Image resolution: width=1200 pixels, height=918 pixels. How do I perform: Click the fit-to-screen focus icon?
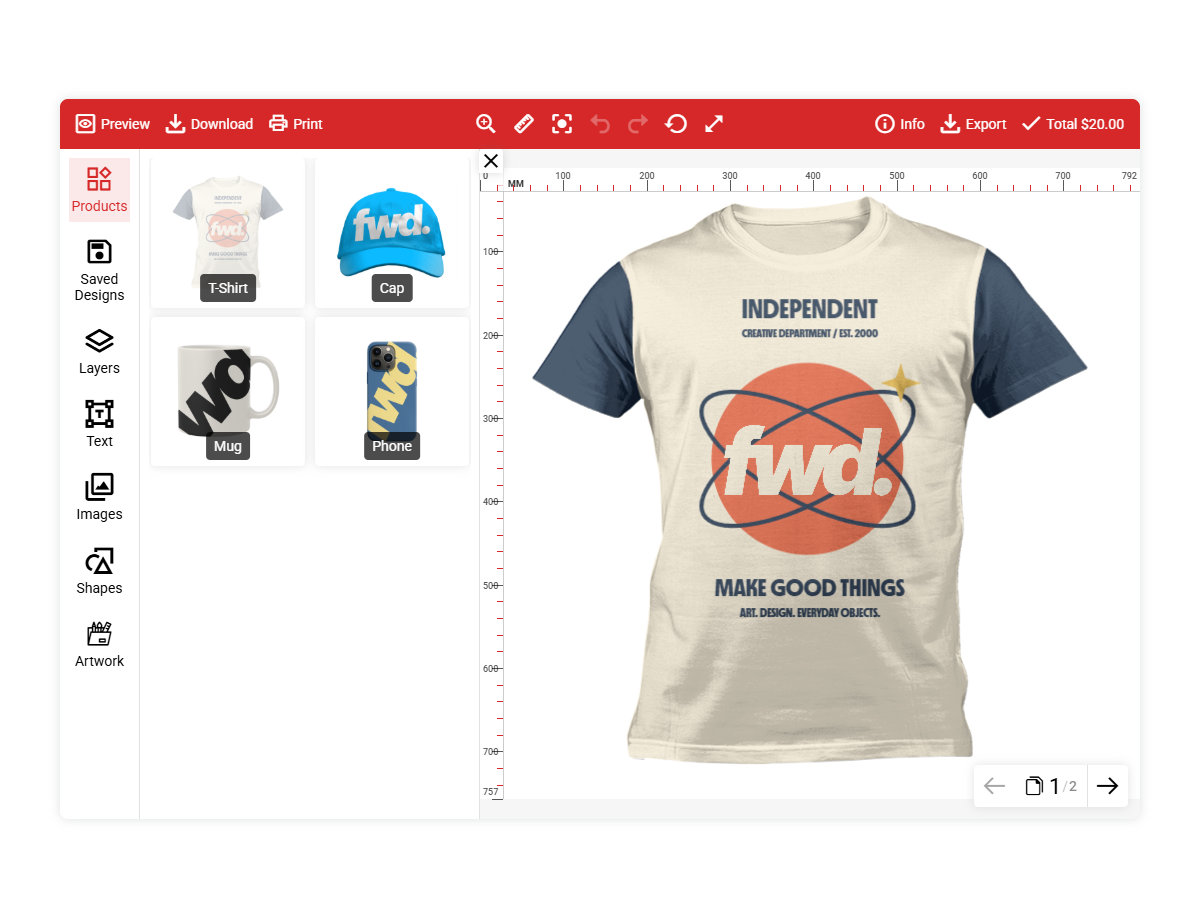pos(562,124)
